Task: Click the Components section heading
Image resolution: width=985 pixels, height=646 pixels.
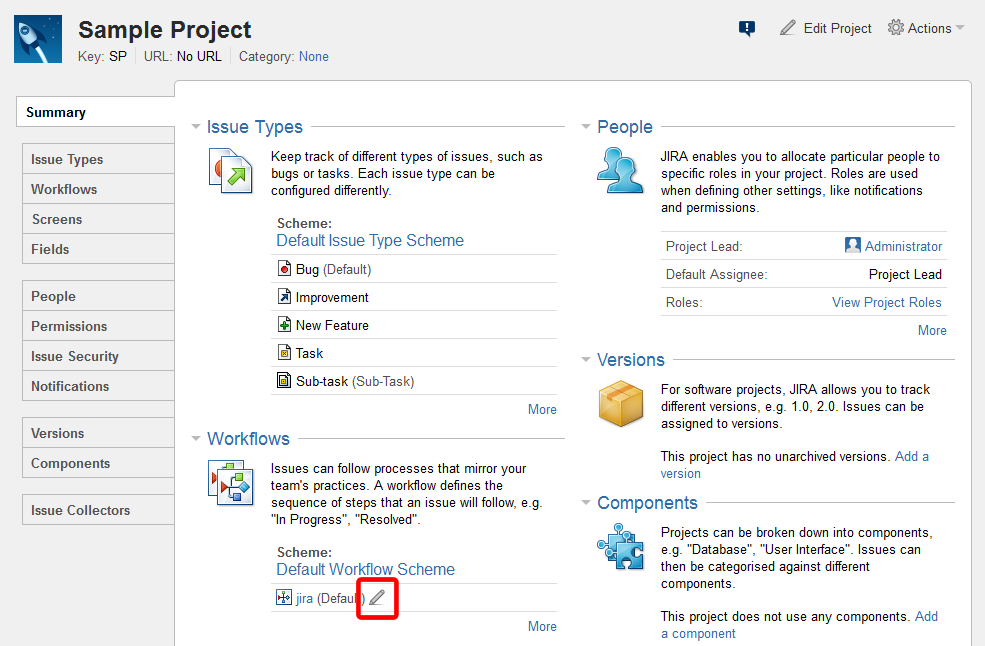Action: [x=647, y=503]
